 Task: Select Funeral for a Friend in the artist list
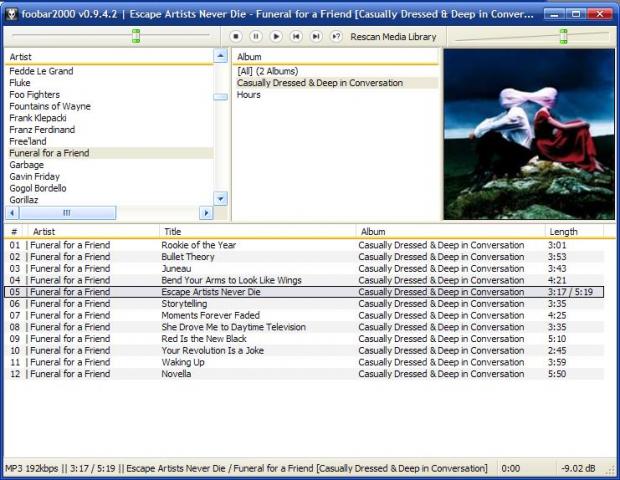pyautogui.click(x=111, y=153)
